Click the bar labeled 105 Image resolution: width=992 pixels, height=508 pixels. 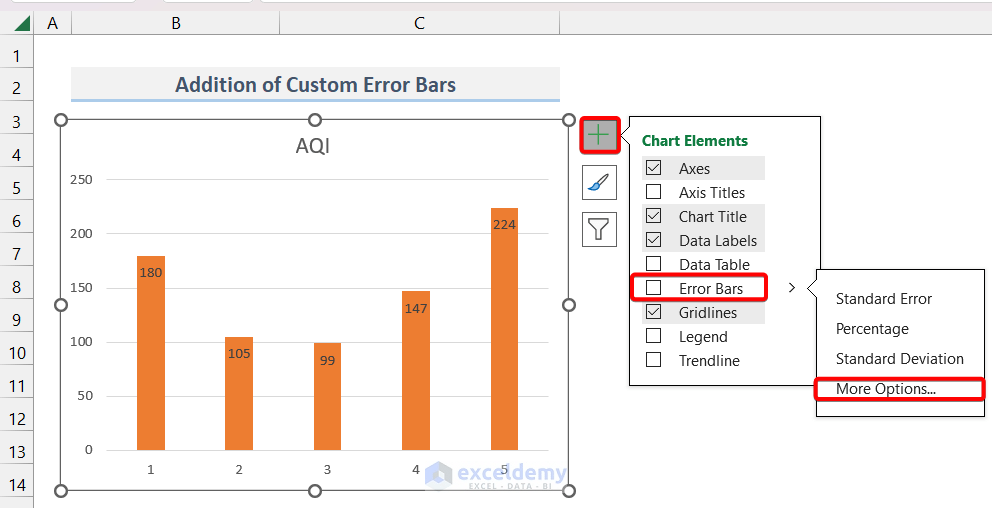(239, 393)
